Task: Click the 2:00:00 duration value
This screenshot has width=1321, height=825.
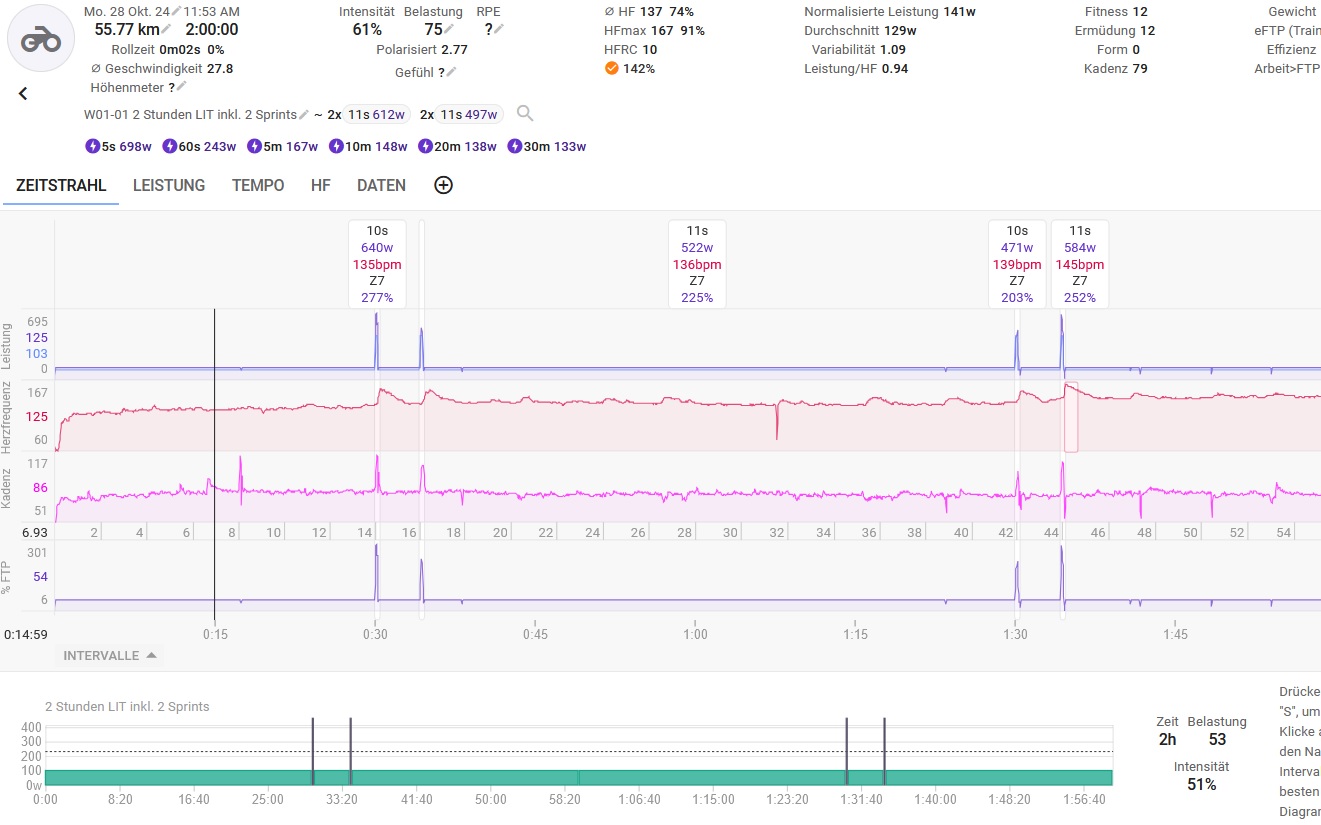Action: [212, 29]
